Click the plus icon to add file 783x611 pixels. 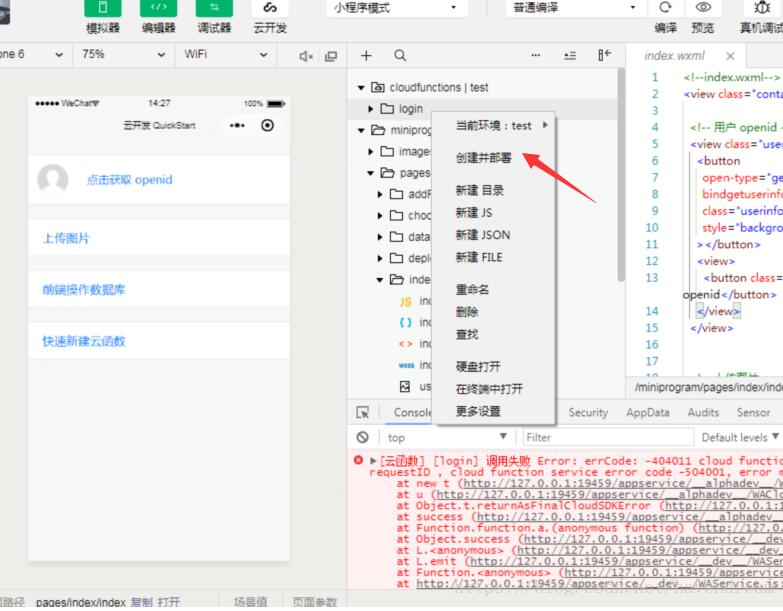(366, 56)
